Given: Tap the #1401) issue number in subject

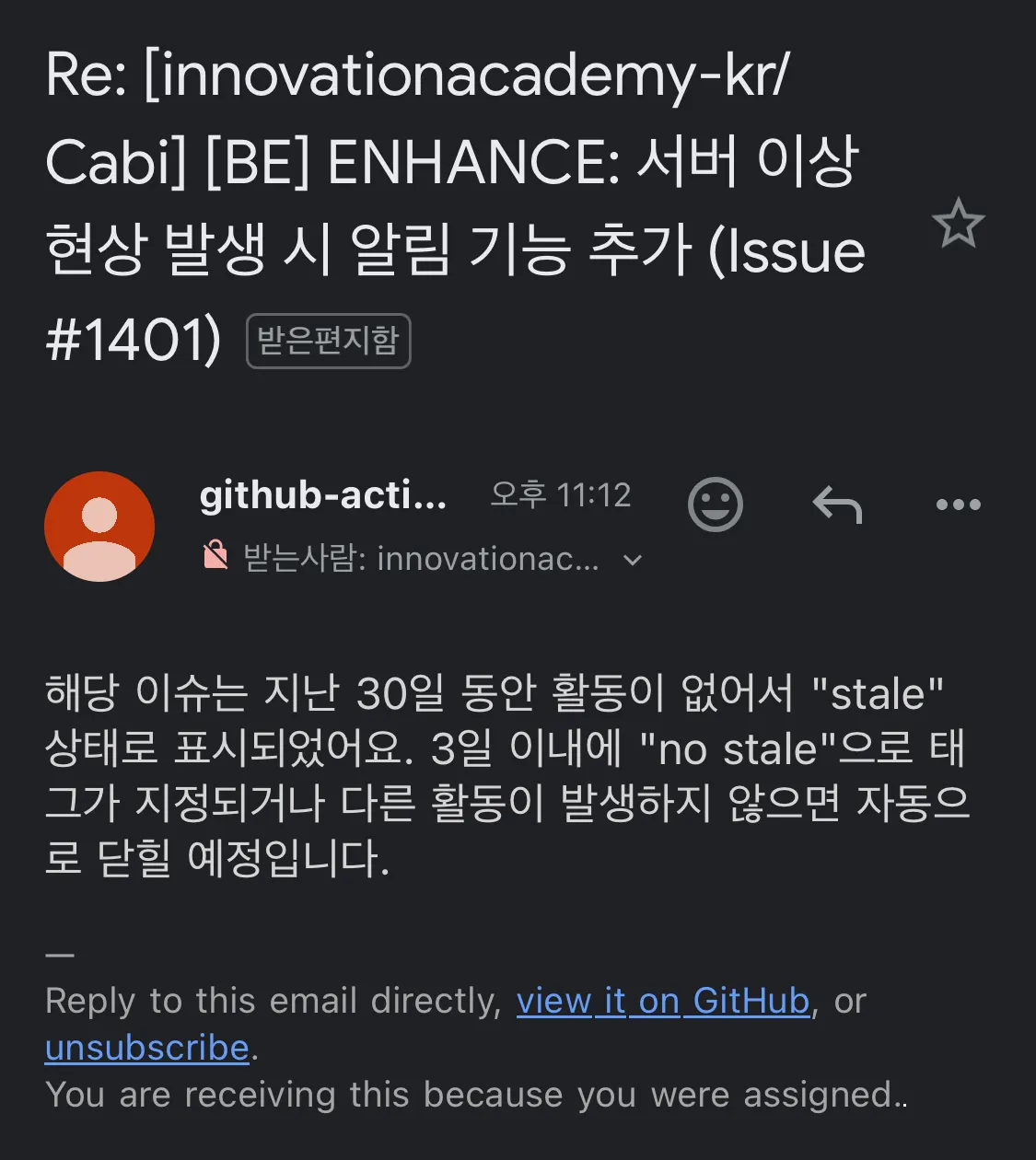Looking at the screenshot, I should pyautogui.click(x=134, y=340).
